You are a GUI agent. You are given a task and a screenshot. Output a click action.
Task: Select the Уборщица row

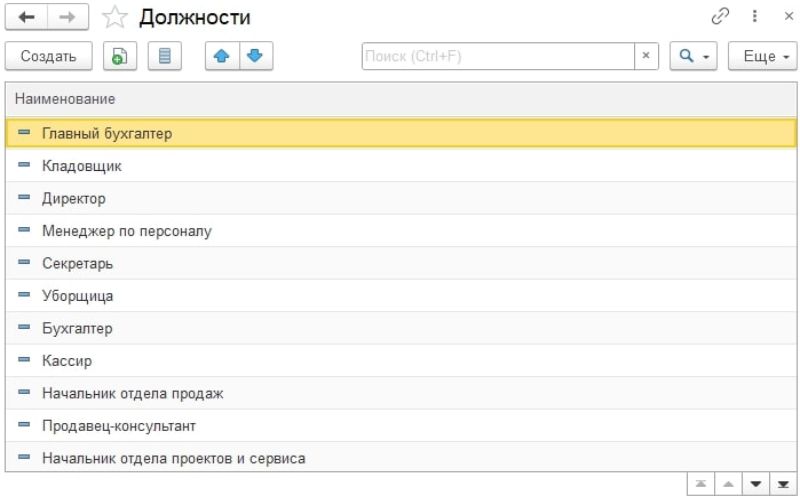pos(401,295)
